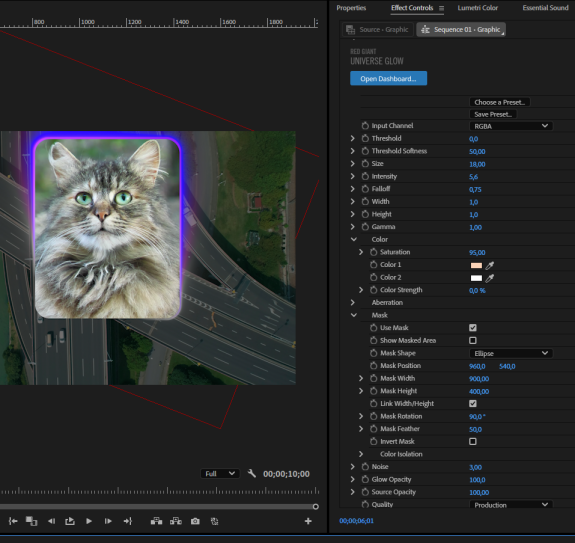Open Mask Shape Ellipse dropdown
This screenshot has width=575, height=543.
click(x=511, y=353)
